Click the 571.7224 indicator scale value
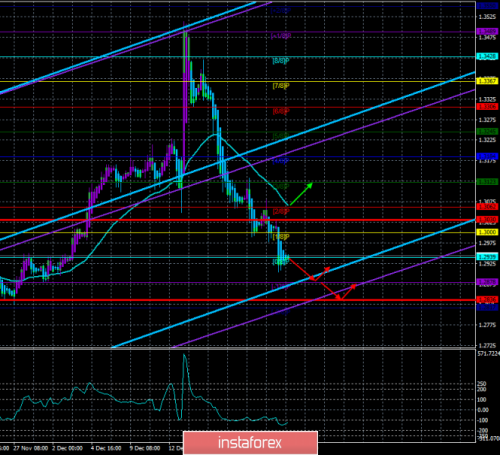This screenshot has height=455, width=500. (x=488, y=354)
